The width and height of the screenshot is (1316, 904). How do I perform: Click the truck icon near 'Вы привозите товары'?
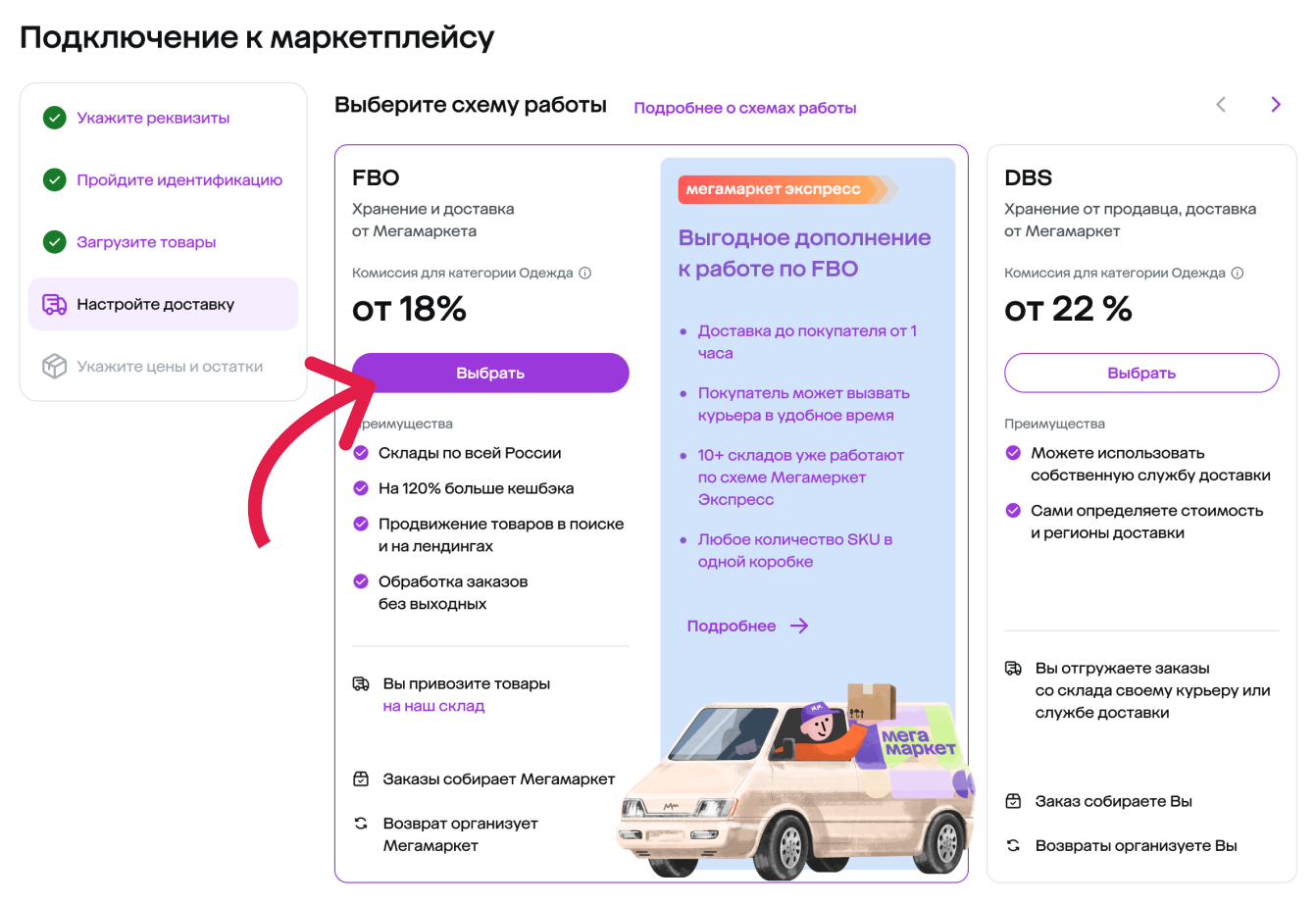pos(361,684)
